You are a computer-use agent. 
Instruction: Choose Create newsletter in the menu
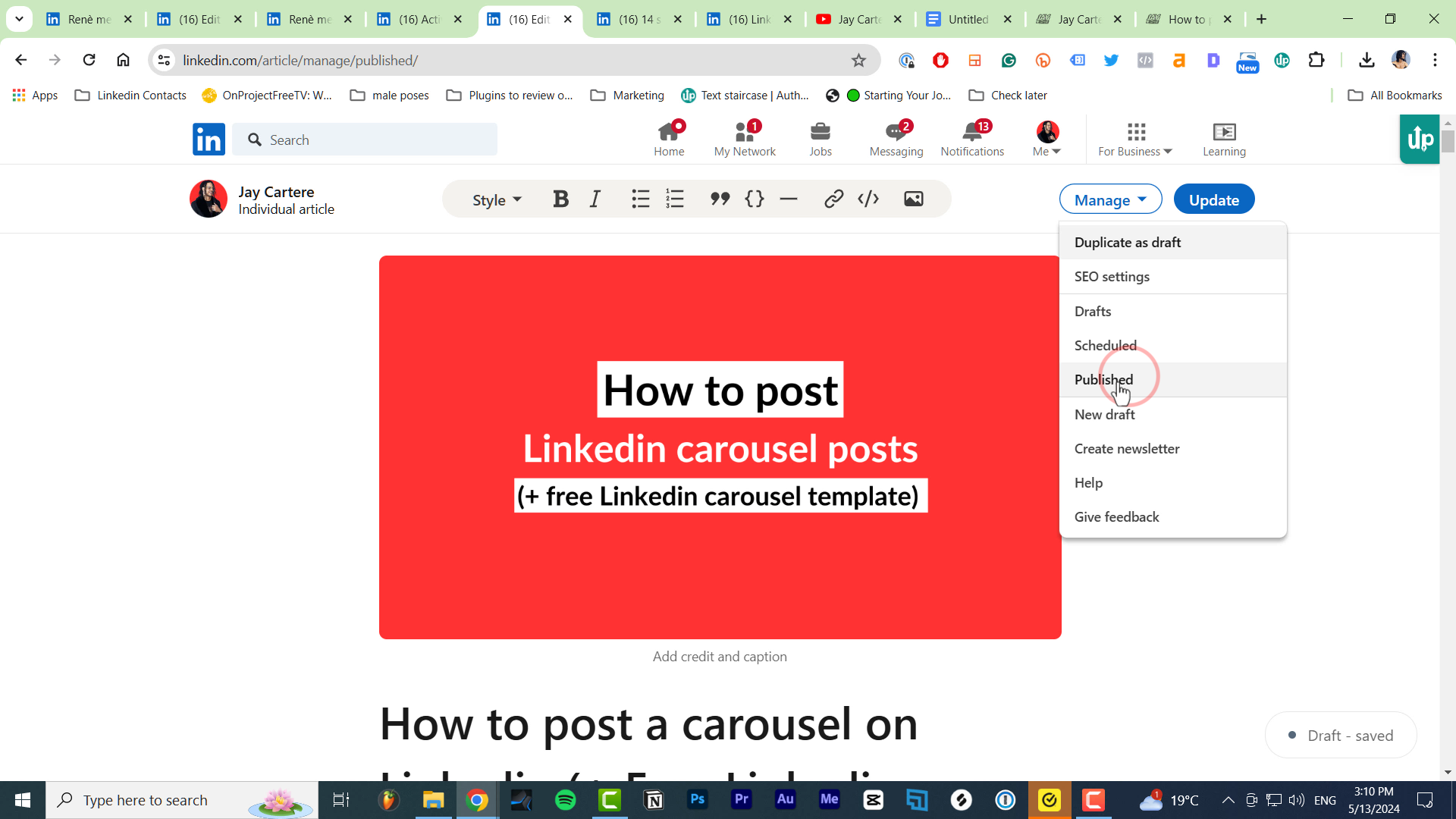click(x=1127, y=448)
